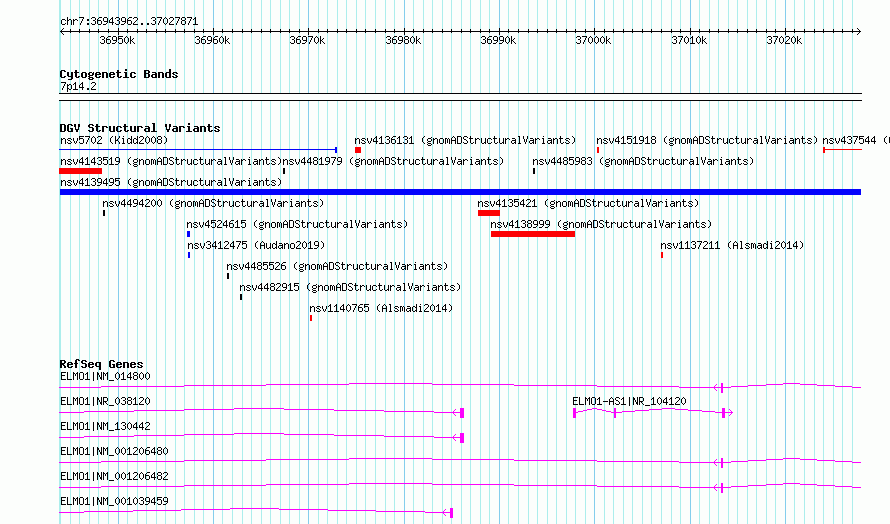Open nsv4143519 gnomAD variant label
The height and width of the screenshot is (524, 890).
pyautogui.click(x=171, y=161)
